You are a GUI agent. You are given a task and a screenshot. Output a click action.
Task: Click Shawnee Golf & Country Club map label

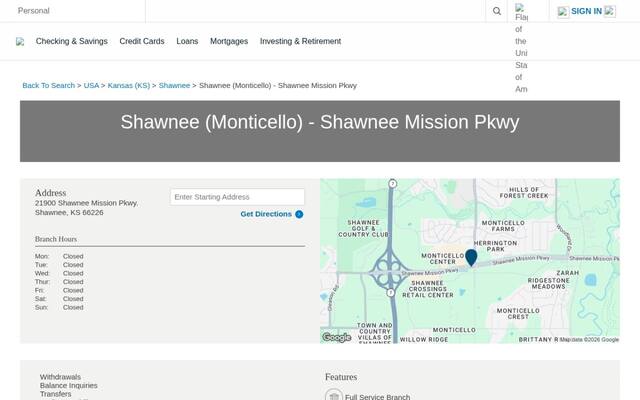pos(364,229)
